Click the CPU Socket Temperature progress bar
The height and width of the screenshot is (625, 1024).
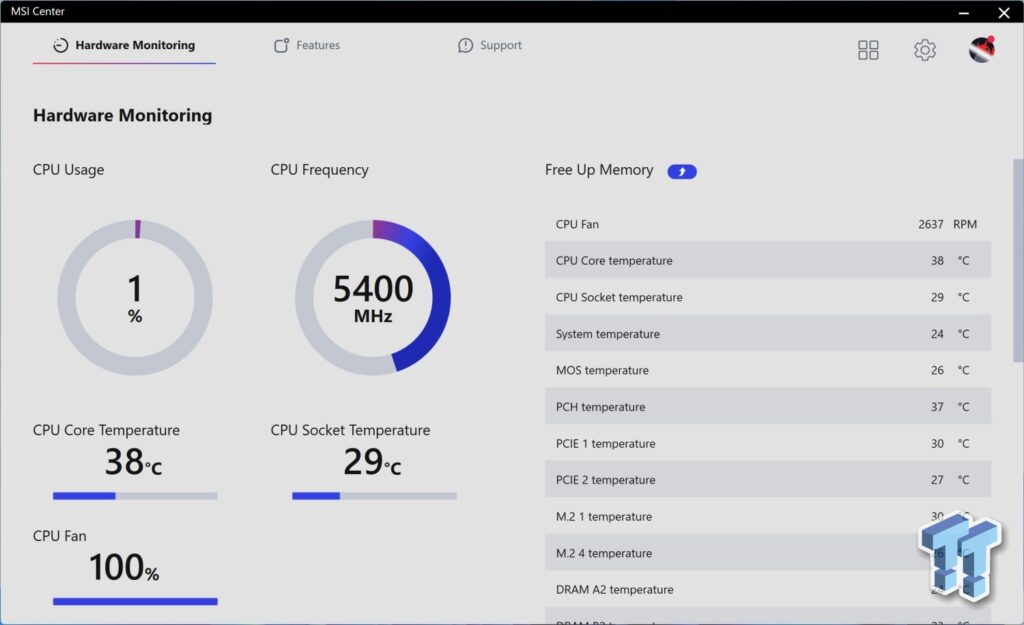374,496
